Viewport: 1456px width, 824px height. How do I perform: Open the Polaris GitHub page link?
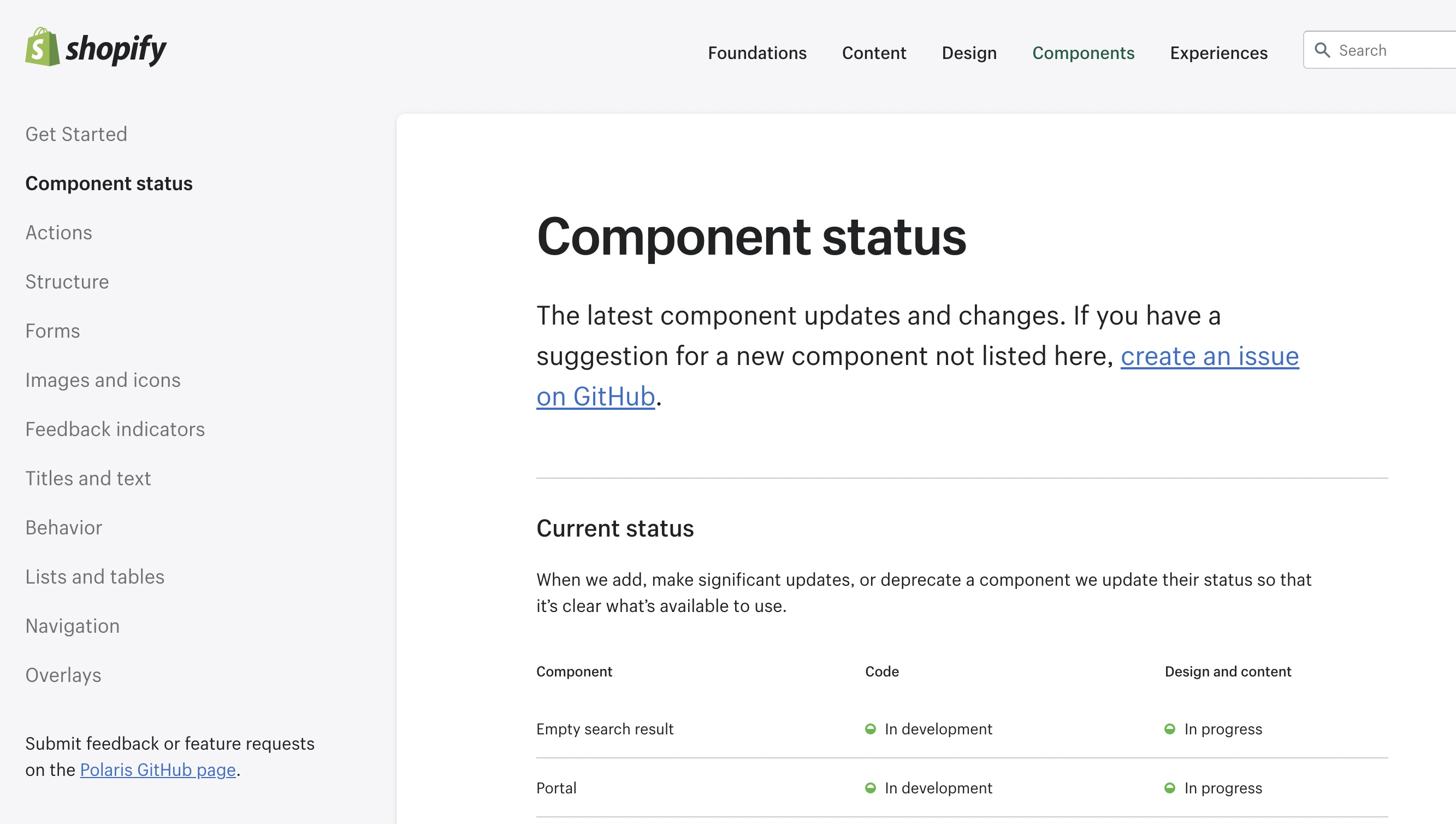tap(158, 770)
